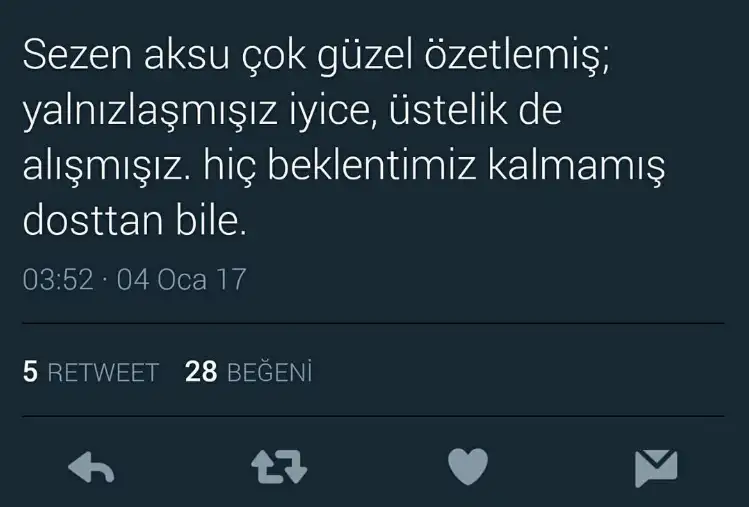Click the word "alışmışız." in the tweet
The height and width of the screenshot is (507, 749).
tap(106, 167)
